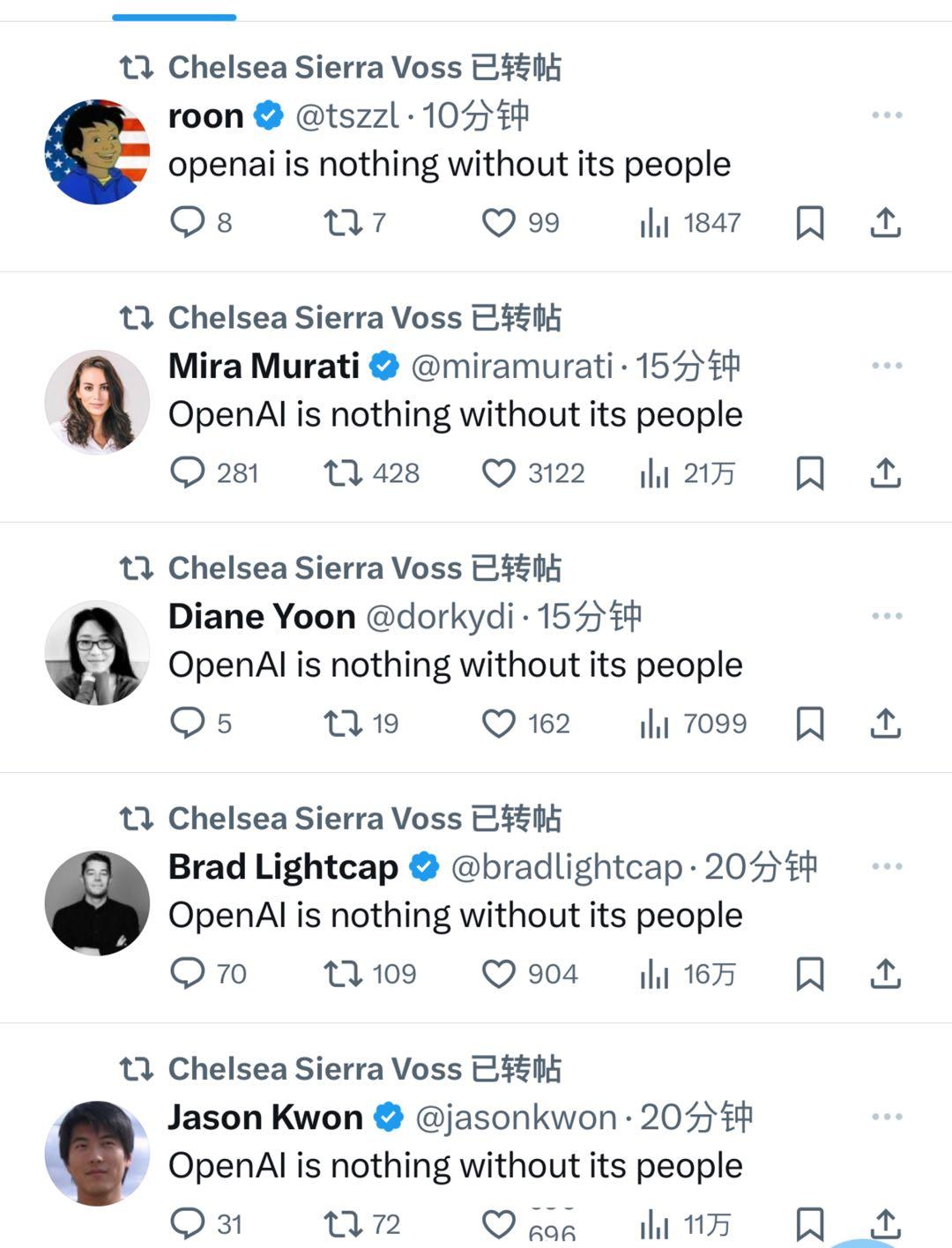Open @bradlightcap handle link
Image resolution: width=952 pixels, height=1248 pixels.
[x=567, y=867]
